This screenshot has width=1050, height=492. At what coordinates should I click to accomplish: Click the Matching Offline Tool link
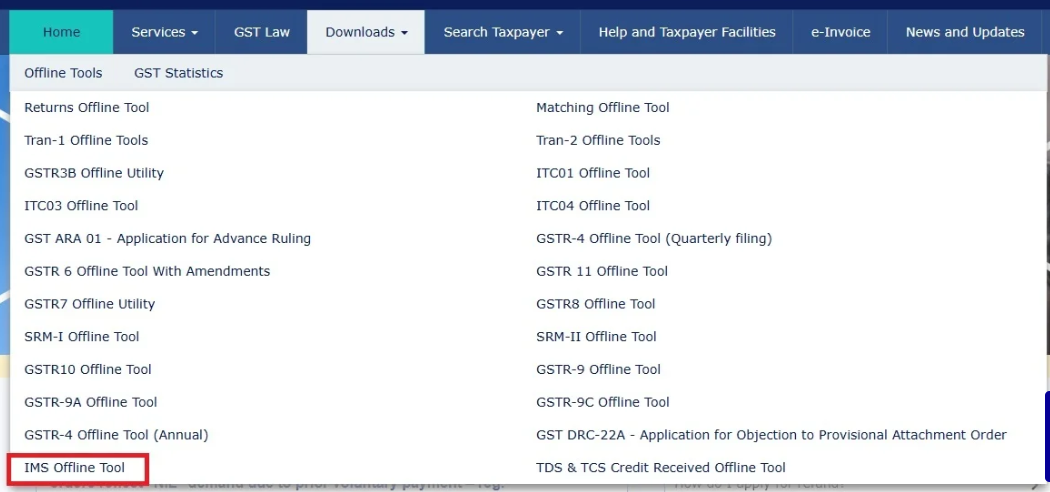(x=602, y=108)
